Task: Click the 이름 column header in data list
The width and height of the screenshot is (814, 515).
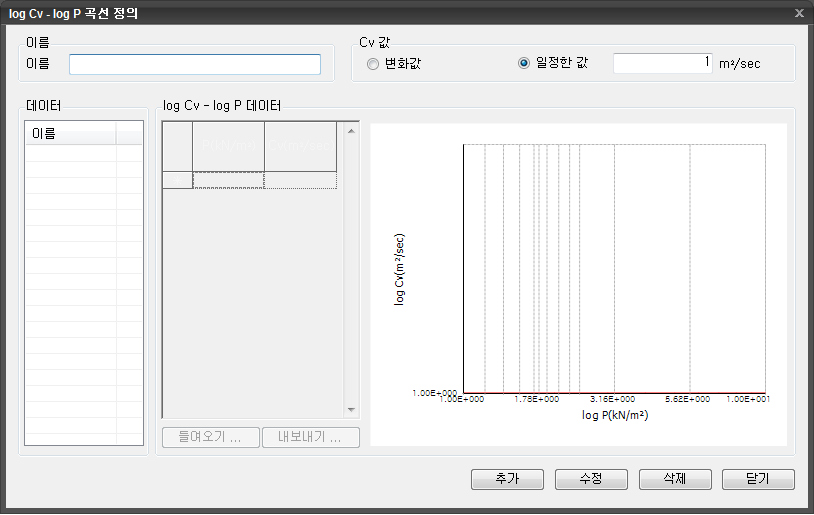Action: [x=70, y=134]
